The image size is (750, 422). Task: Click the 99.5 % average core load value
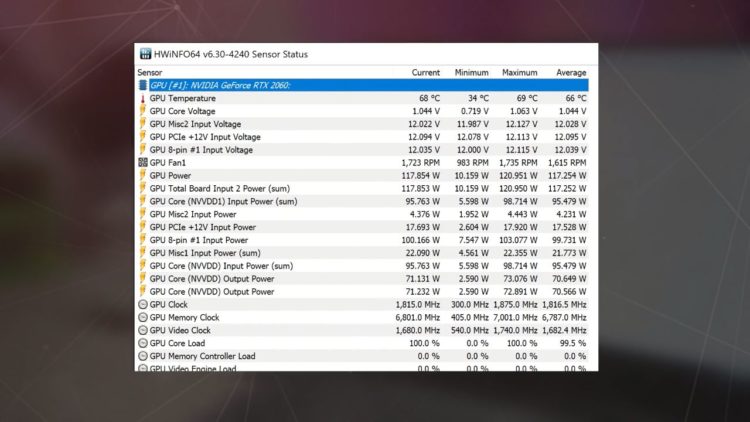point(573,343)
